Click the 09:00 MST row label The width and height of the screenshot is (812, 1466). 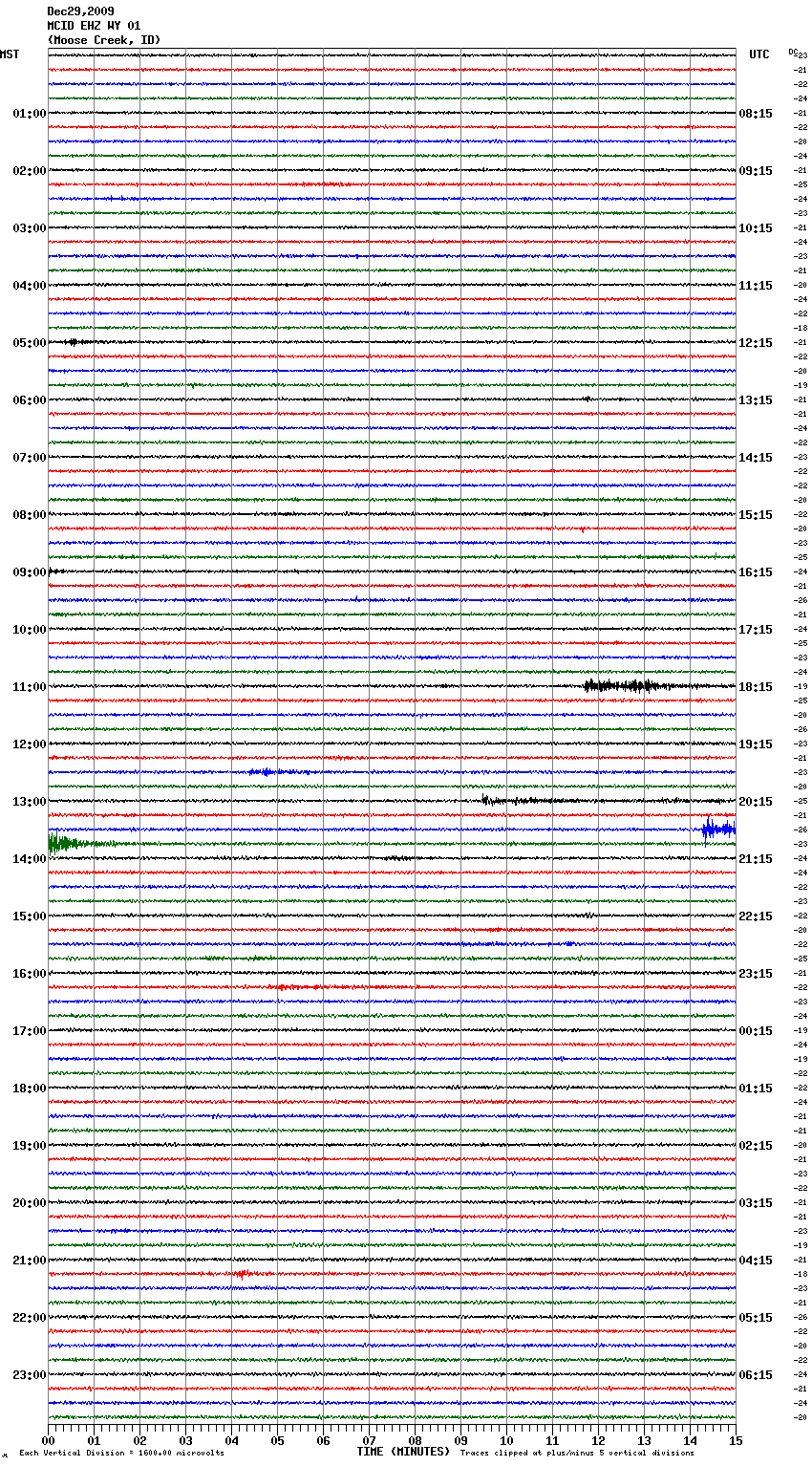pyautogui.click(x=30, y=572)
